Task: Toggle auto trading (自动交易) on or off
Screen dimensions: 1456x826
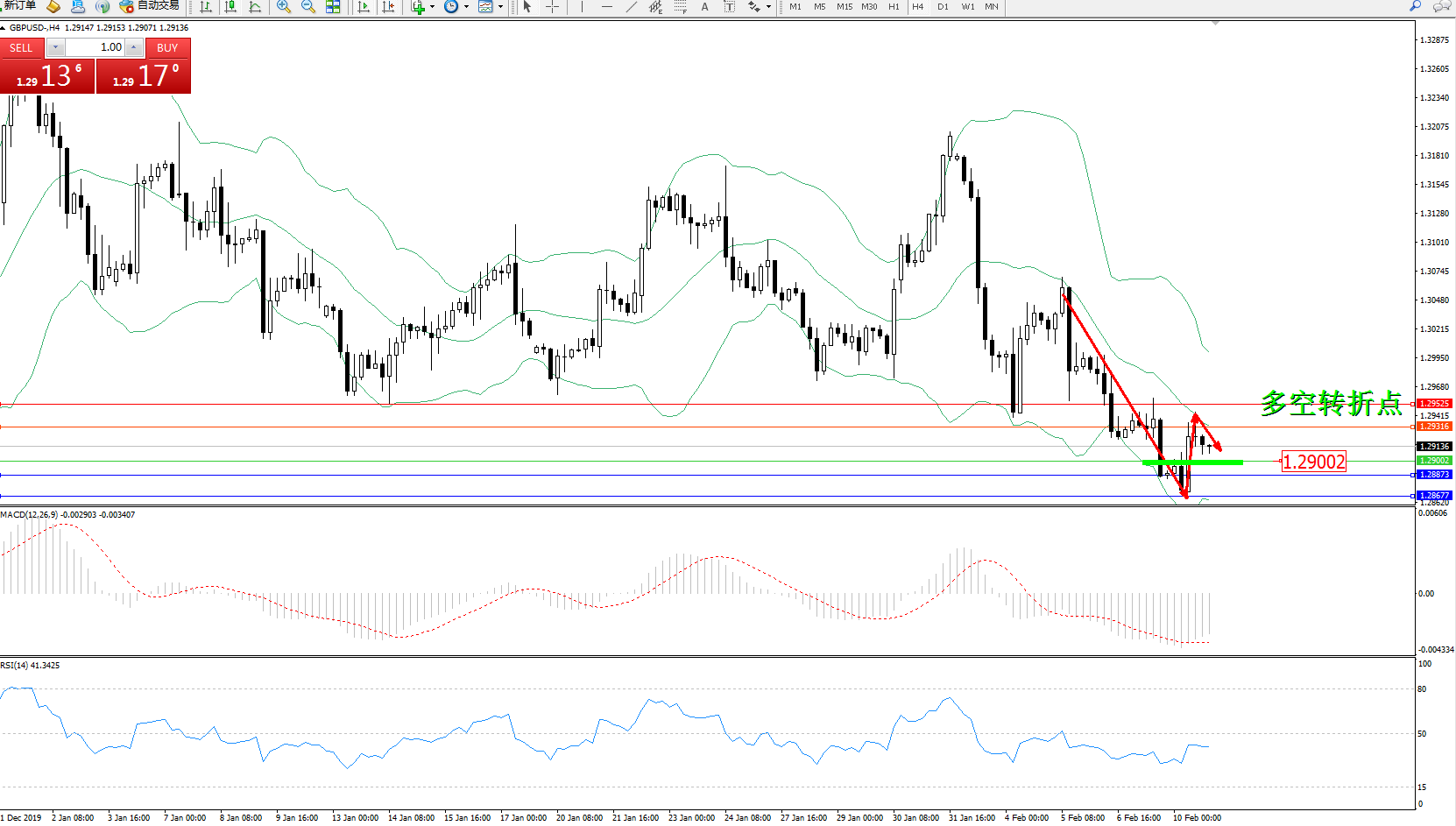Action: pos(149,6)
